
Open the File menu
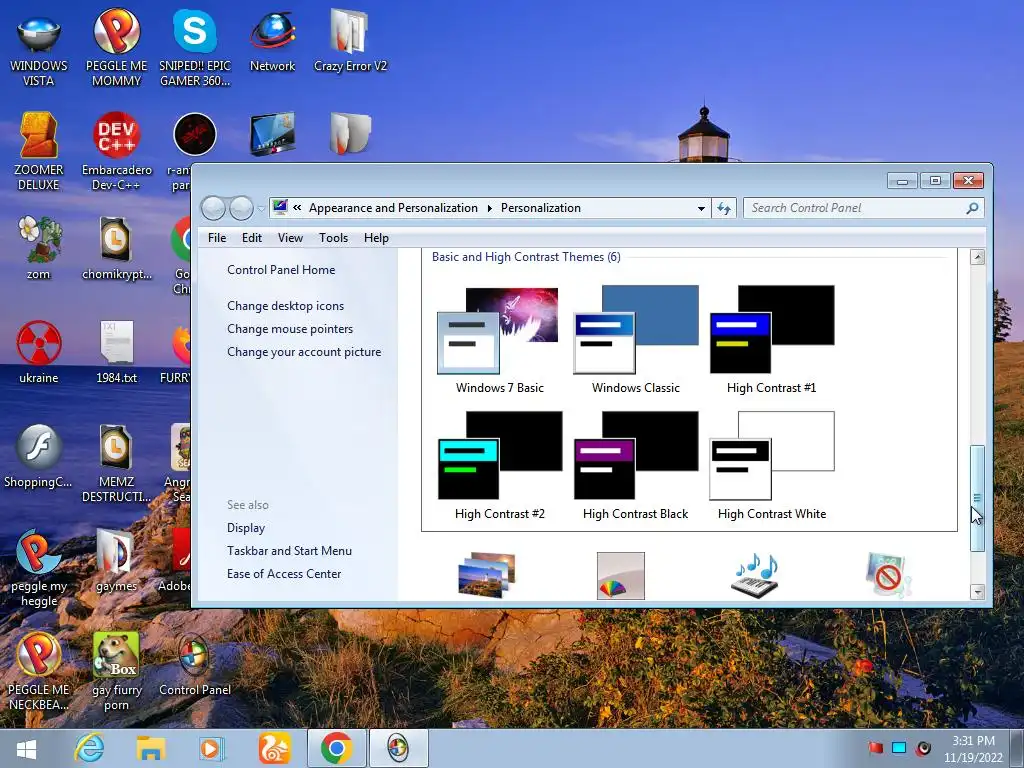[x=217, y=238]
